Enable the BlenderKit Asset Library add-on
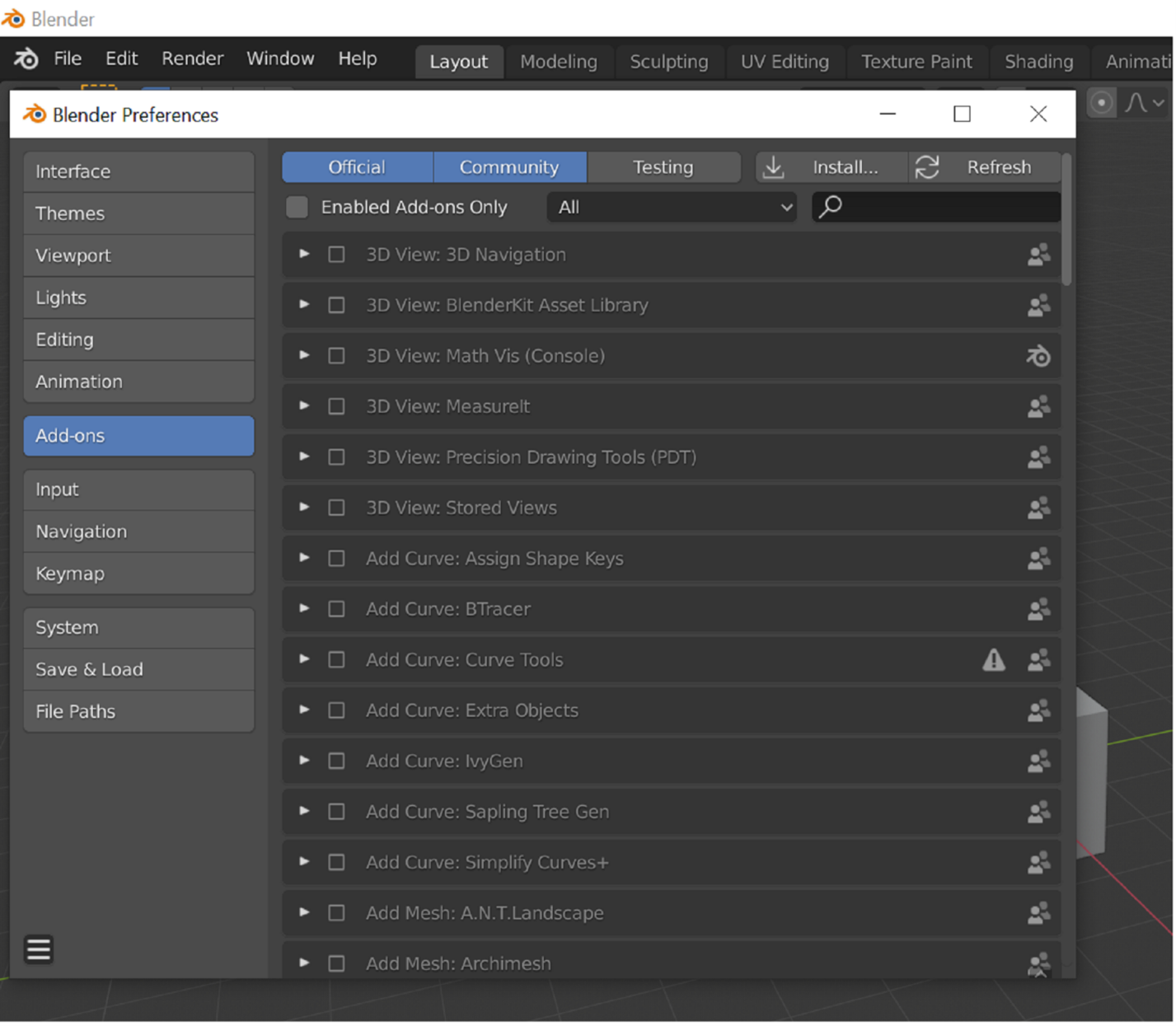 336,306
